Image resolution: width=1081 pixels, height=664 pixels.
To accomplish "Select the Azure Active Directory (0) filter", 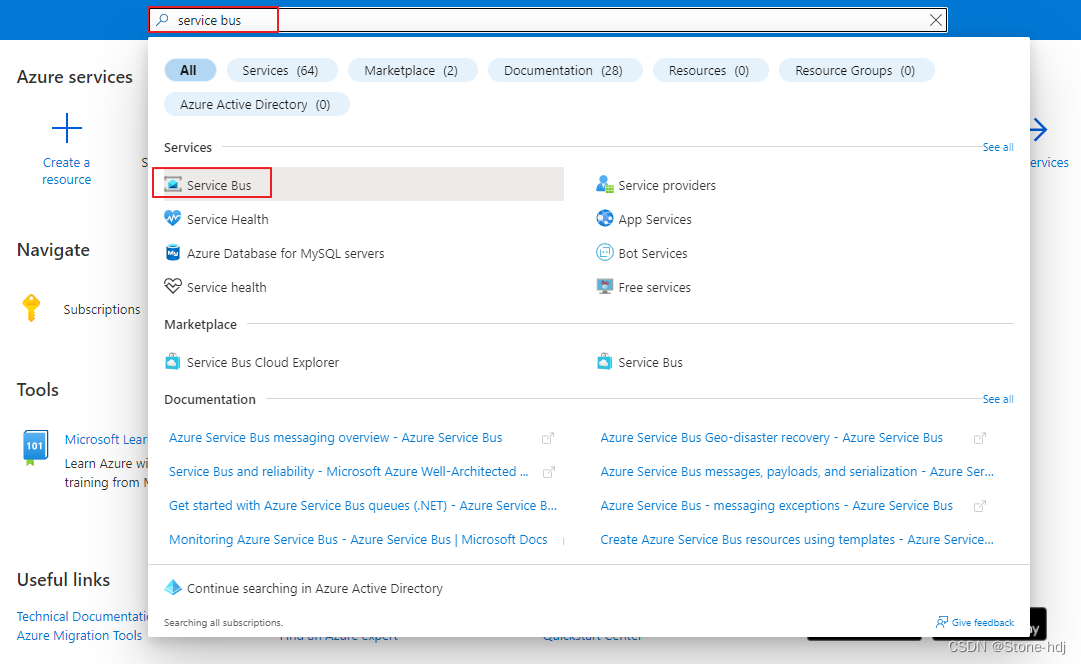I will click(x=256, y=104).
